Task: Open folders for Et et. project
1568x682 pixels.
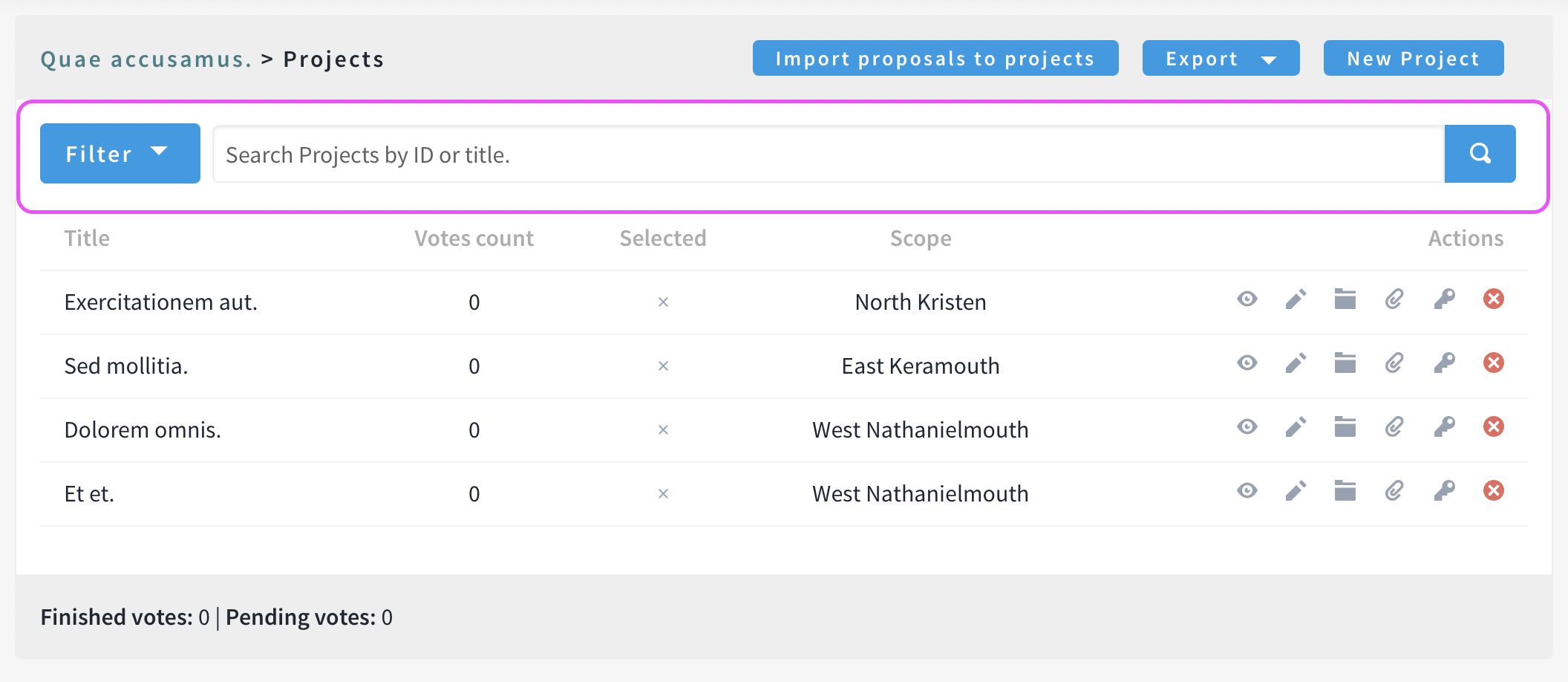Action: [1345, 491]
